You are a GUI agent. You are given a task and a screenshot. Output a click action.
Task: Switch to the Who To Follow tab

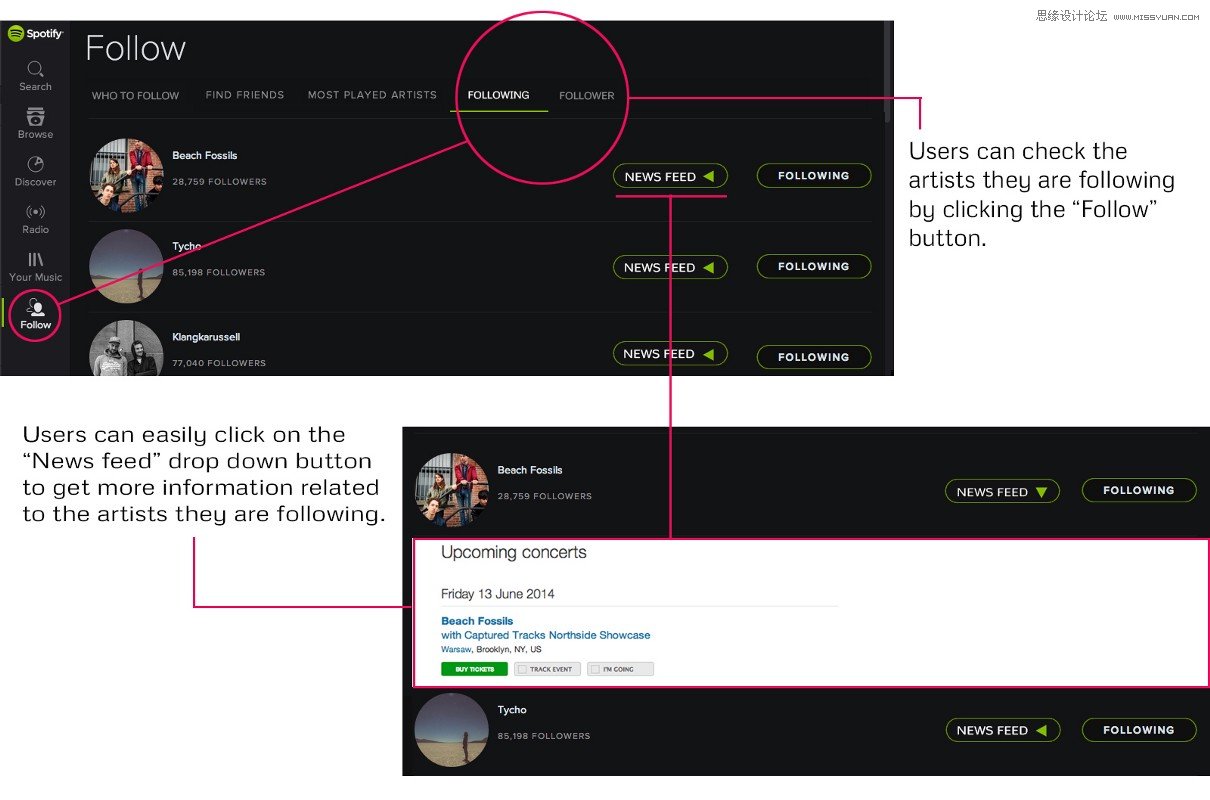(135, 96)
